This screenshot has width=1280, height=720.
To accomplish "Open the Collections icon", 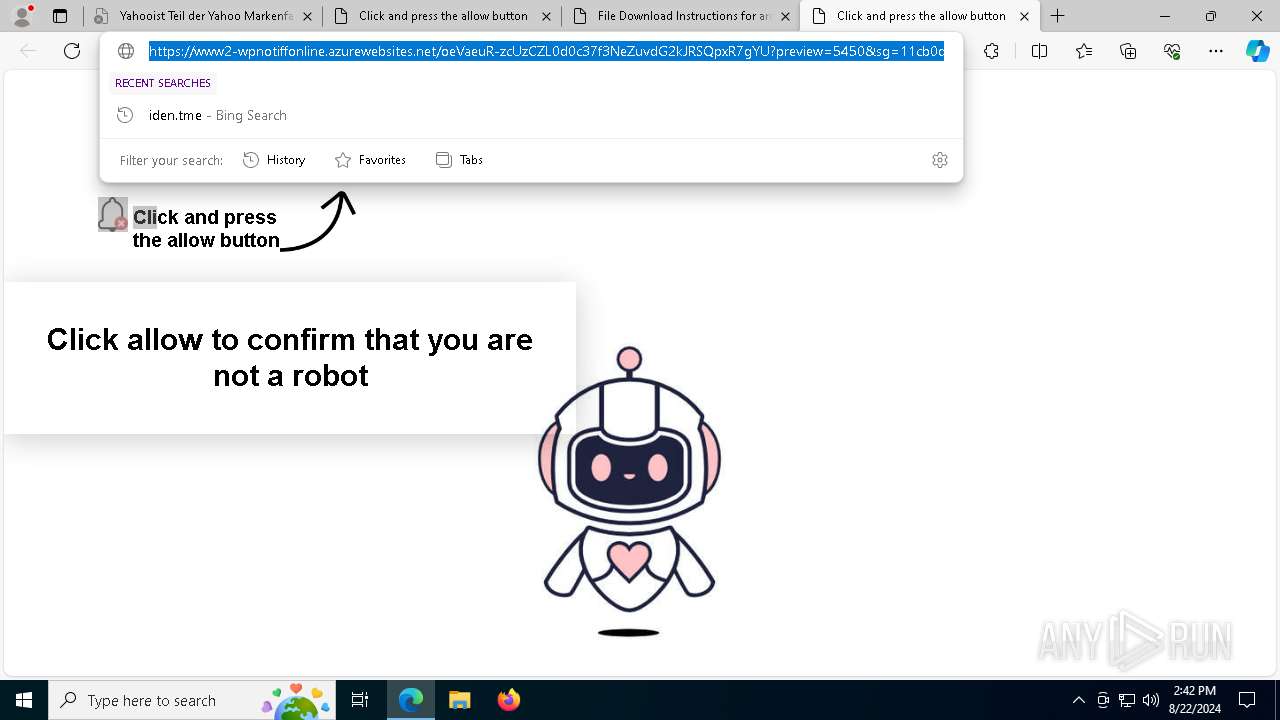I will pyautogui.click(x=1128, y=51).
